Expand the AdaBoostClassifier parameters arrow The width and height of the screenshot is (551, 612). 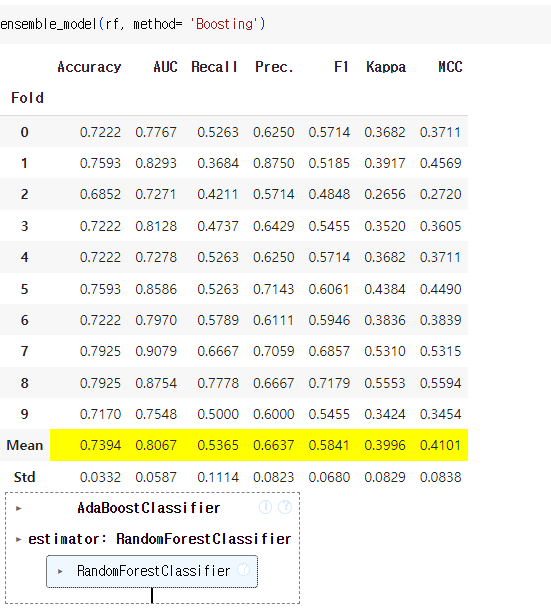tap(18, 508)
